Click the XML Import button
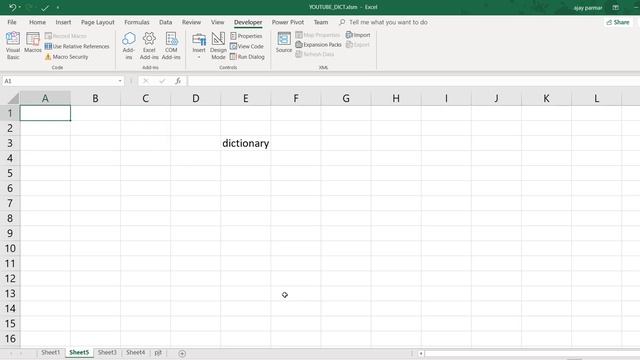The width and height of the screenshot is (640, 360). pyautogui.click(x=358, y=35)
